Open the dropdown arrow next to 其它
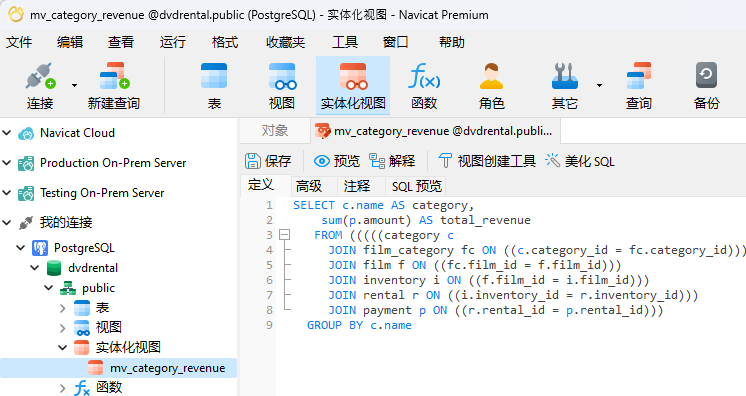746x396 pixels. coord(599,85)
